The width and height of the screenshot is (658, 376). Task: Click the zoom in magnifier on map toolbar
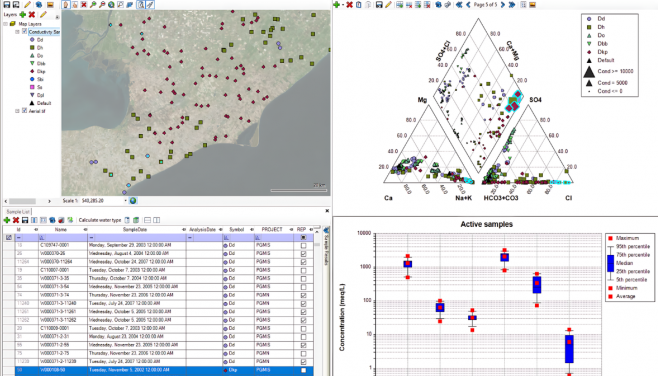click(x=93, y=5)
